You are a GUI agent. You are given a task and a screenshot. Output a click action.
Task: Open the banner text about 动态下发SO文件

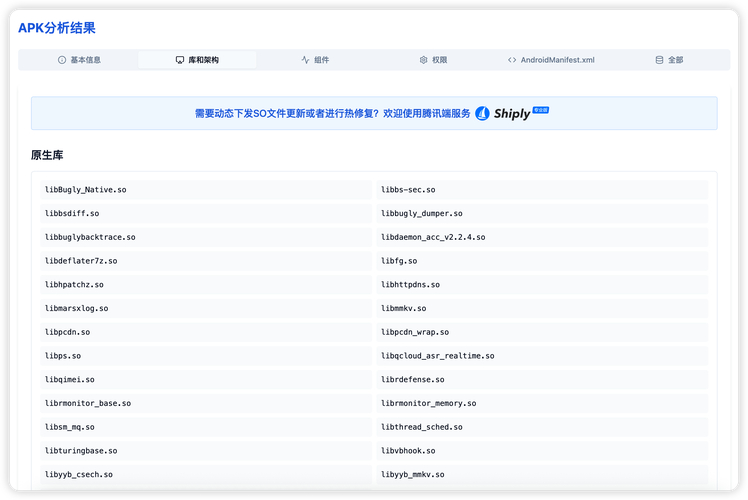332,114
